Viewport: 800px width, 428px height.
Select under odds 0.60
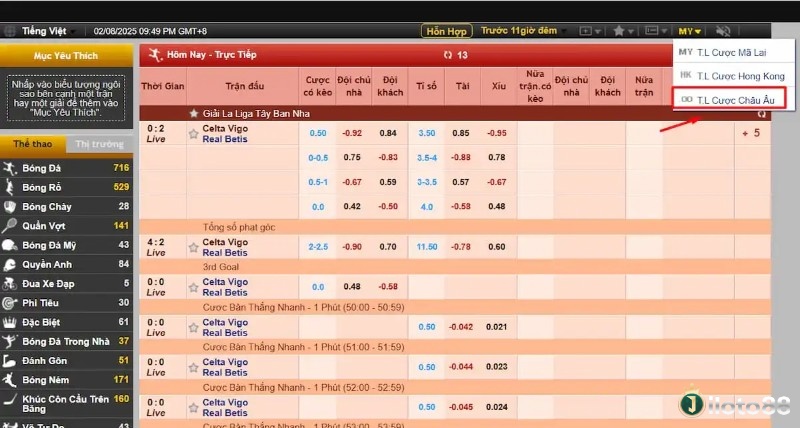pyautogui.click(x=496, y=247)
